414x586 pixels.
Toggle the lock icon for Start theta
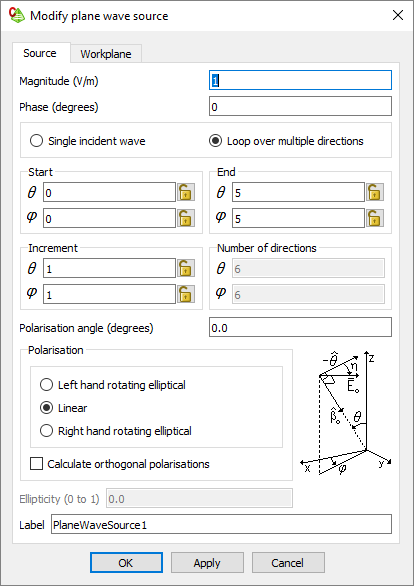186,192
